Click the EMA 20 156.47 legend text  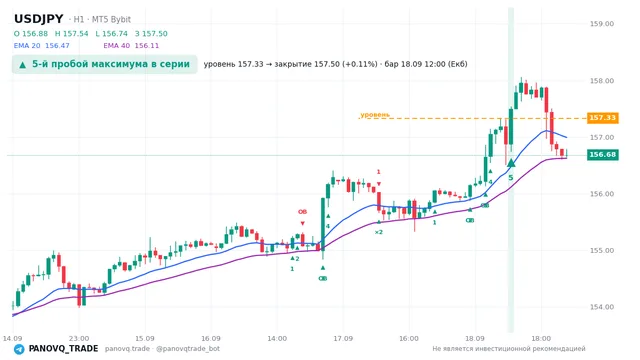(x=42, y=46)
